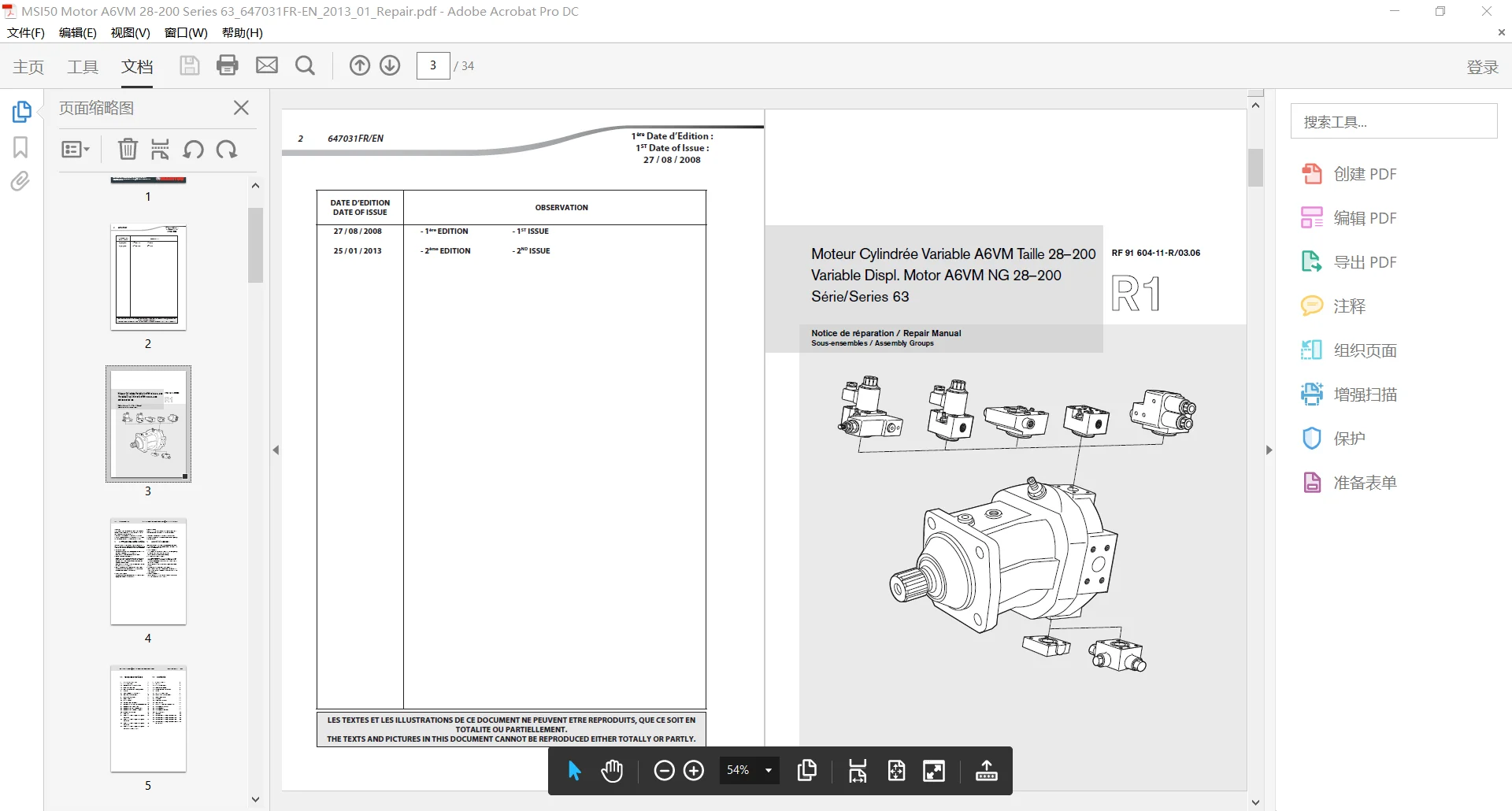Open the Bookmarks panel icon
Screen dimensions: 1512x811
tap(20, 147)
